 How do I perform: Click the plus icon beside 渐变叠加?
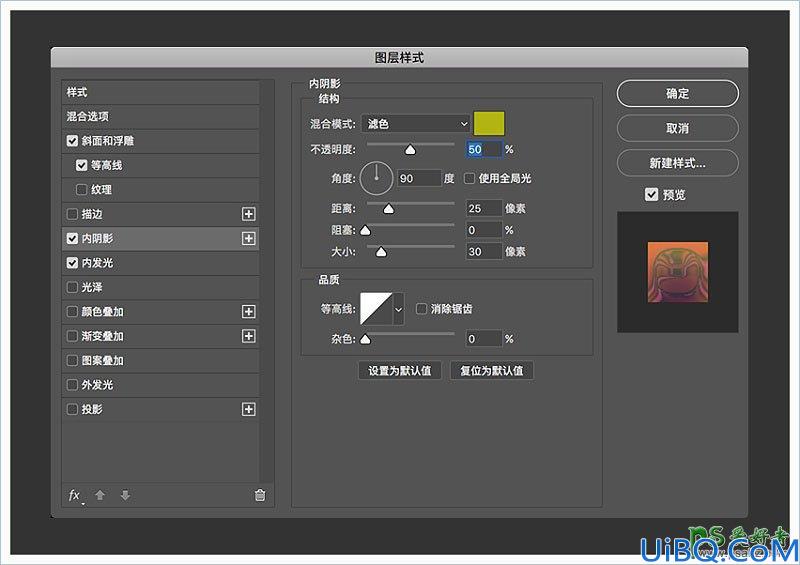[x=248, y=336]
